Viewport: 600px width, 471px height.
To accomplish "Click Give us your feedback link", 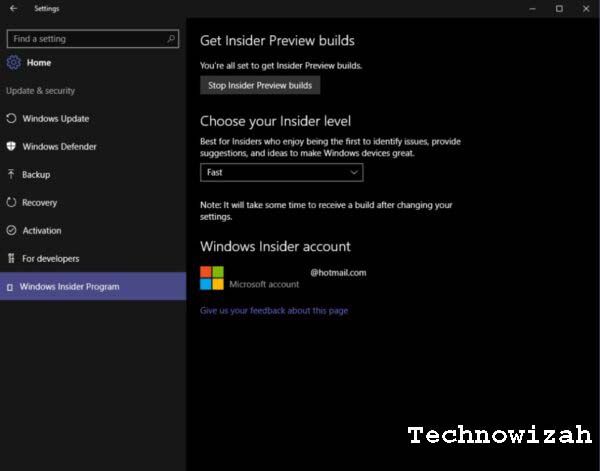I will click(274, 310).
